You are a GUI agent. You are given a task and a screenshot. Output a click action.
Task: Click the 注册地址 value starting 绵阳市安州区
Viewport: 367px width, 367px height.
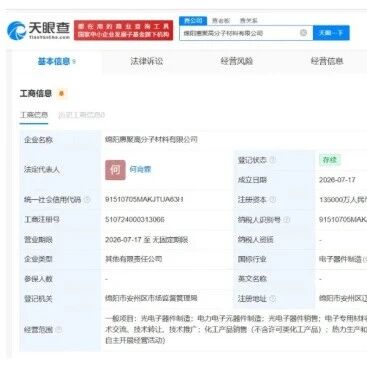[x=343, y=298]
